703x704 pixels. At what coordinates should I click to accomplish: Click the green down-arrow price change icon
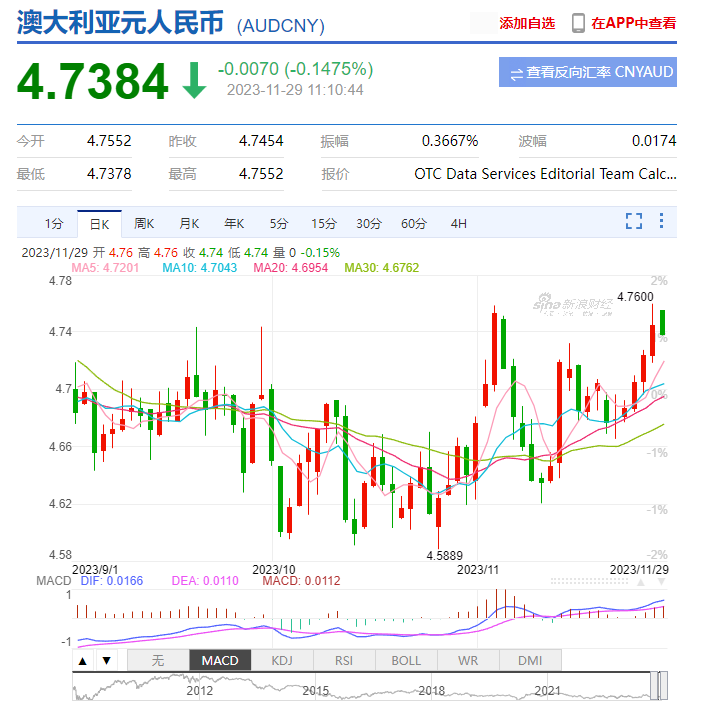tap(193, 82)
